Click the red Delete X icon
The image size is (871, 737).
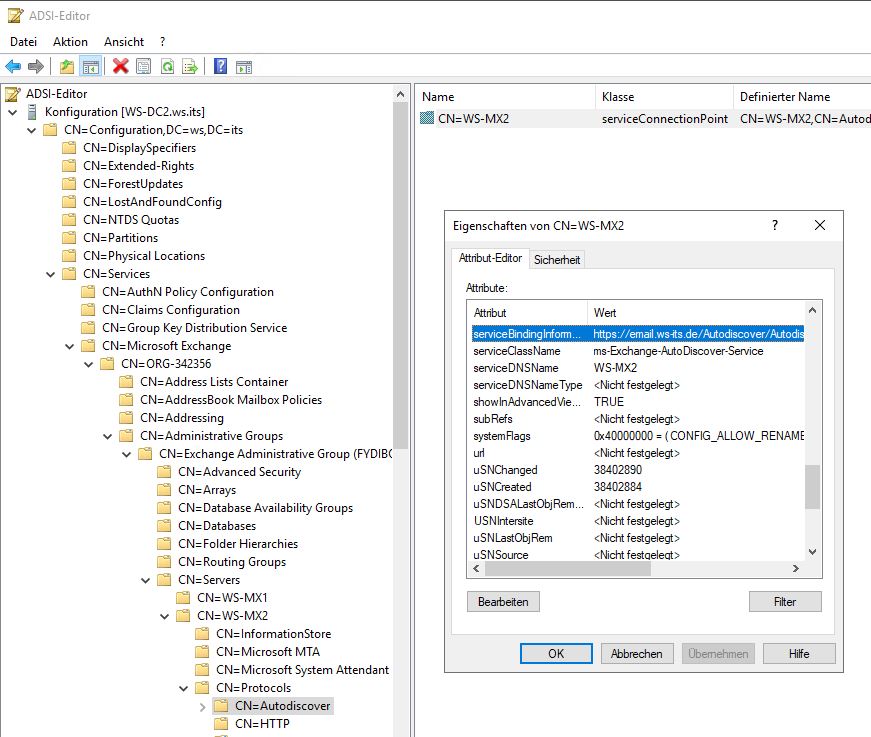coord(121,67)
